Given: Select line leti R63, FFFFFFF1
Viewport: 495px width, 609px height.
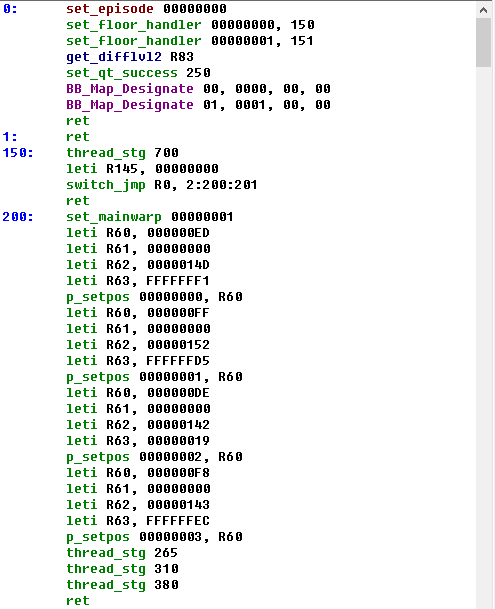Looking at the screenshot, I should (138, 281).
